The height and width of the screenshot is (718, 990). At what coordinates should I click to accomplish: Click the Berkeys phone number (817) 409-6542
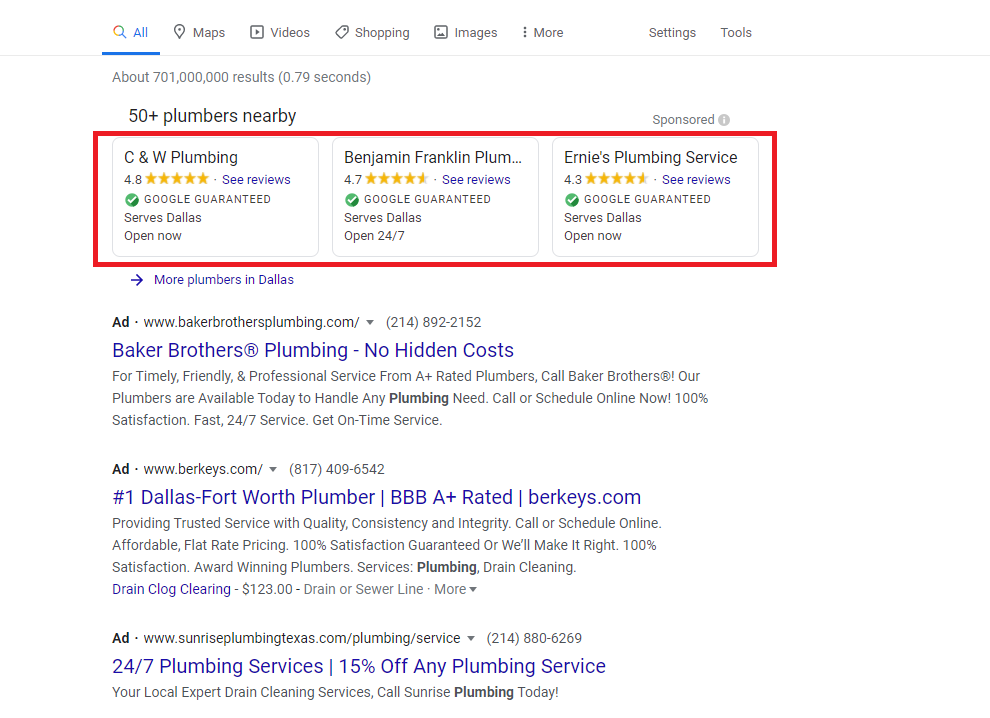pyautogui.click(x=337, y=470)
